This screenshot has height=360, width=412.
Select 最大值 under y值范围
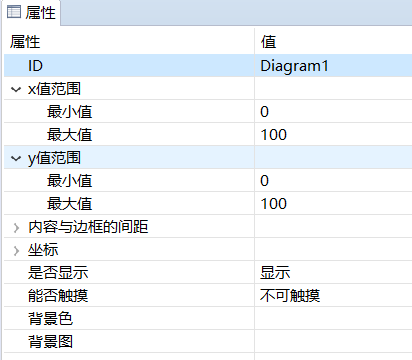pos(69,204)
